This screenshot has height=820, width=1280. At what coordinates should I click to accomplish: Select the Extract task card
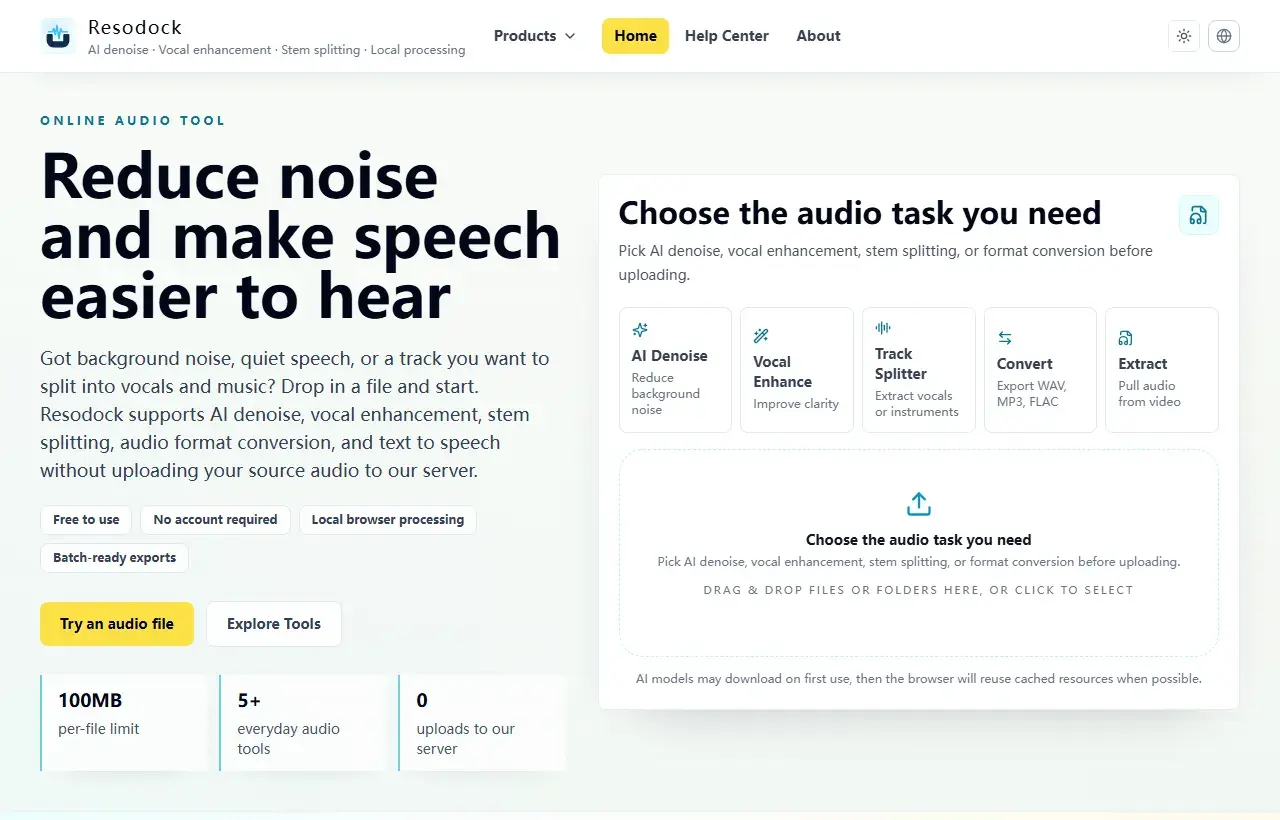click(x=1162, y=370)
